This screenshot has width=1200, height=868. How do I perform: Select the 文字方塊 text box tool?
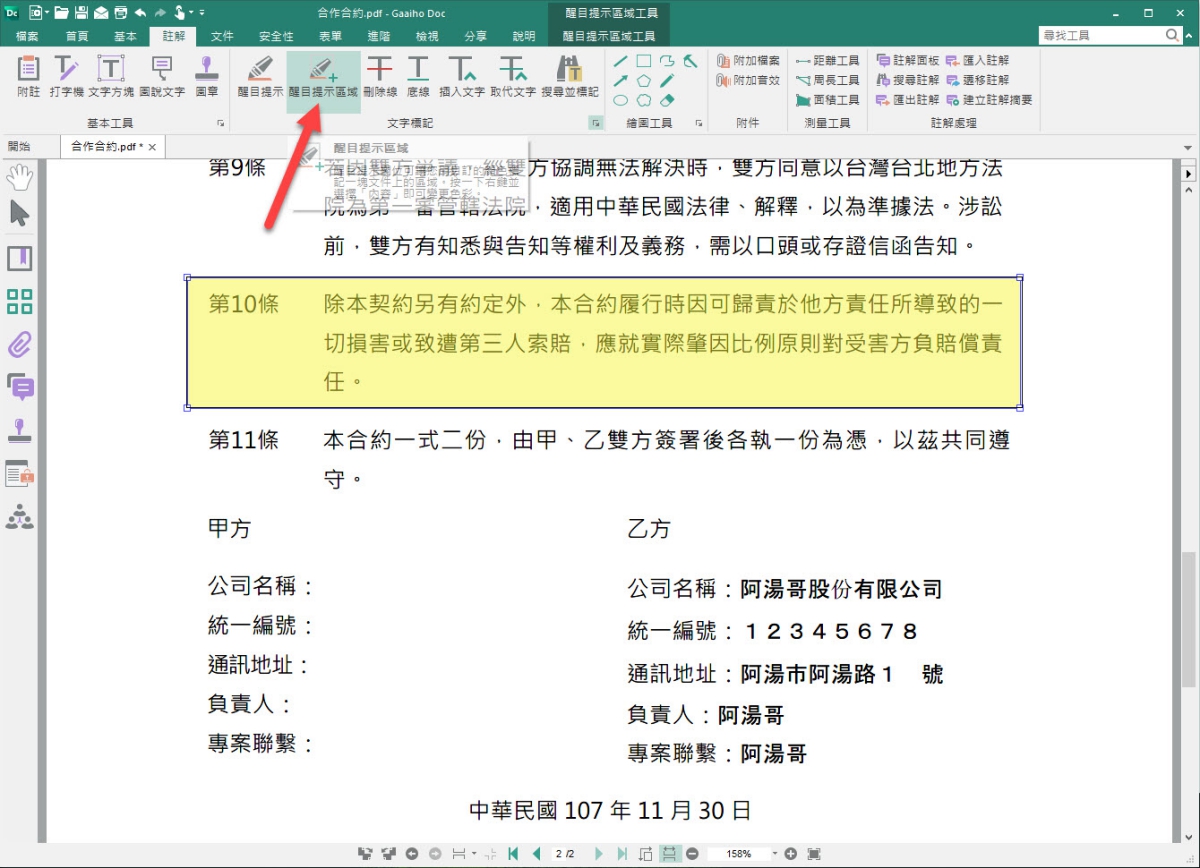110,76
